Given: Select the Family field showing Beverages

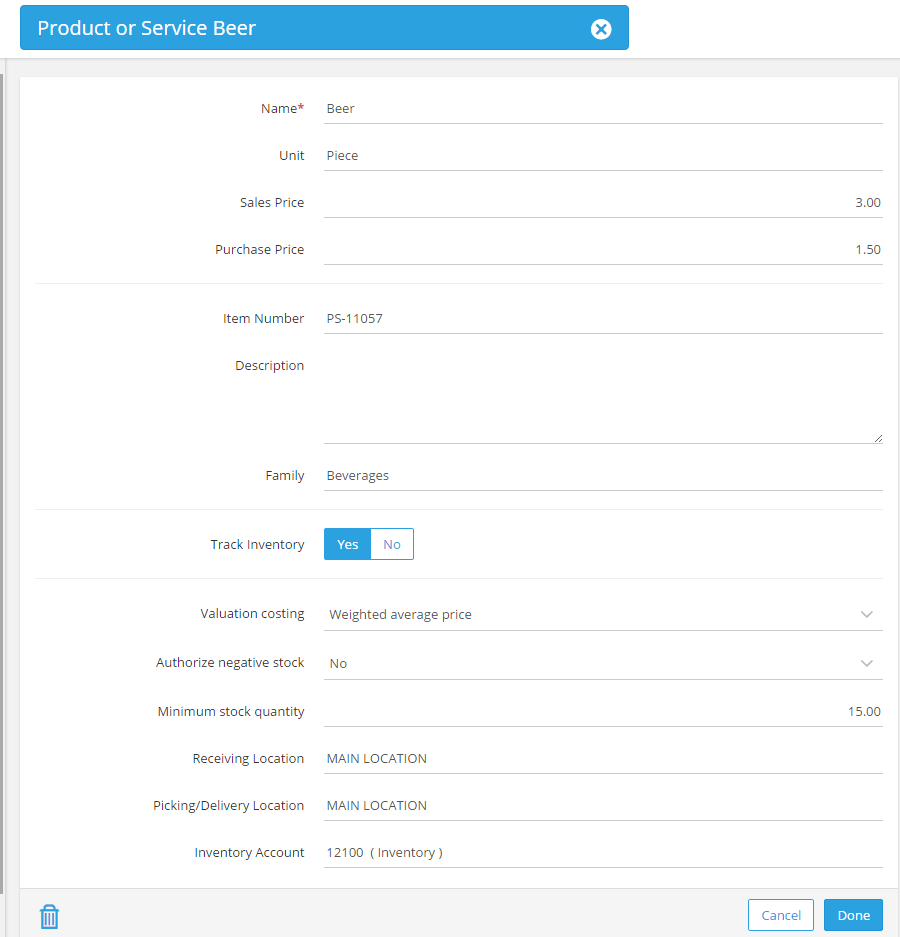Looking at the screenshot, I should (603, 476).
